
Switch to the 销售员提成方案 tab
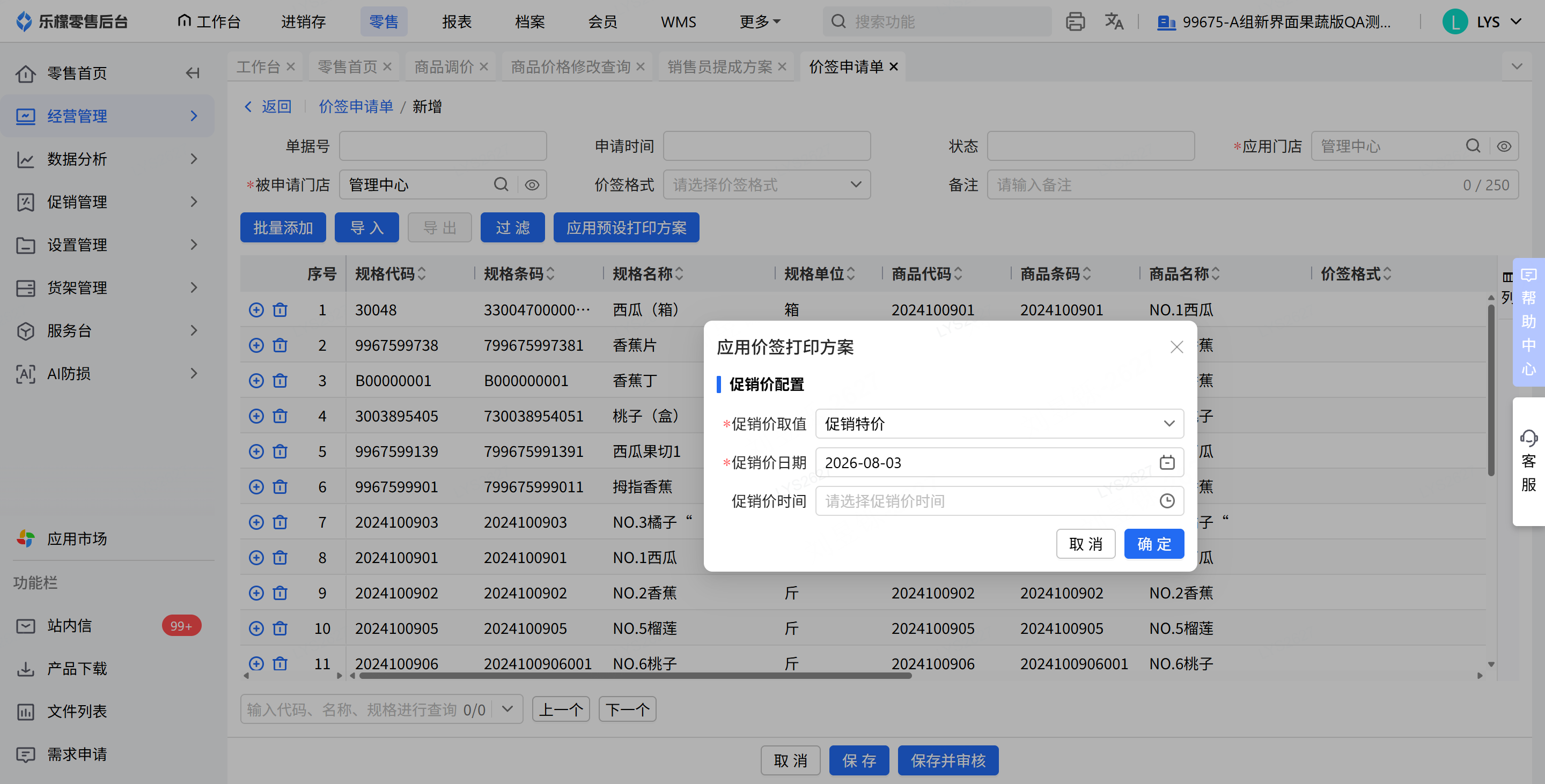coord(720,66)
